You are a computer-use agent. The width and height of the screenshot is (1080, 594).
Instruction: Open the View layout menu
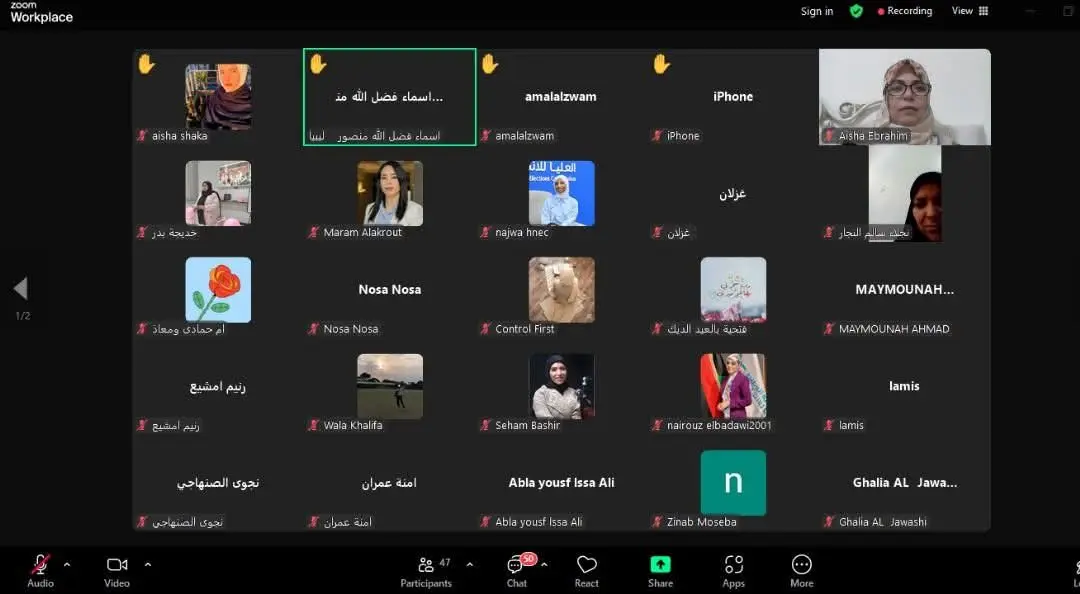click(969, 11)
